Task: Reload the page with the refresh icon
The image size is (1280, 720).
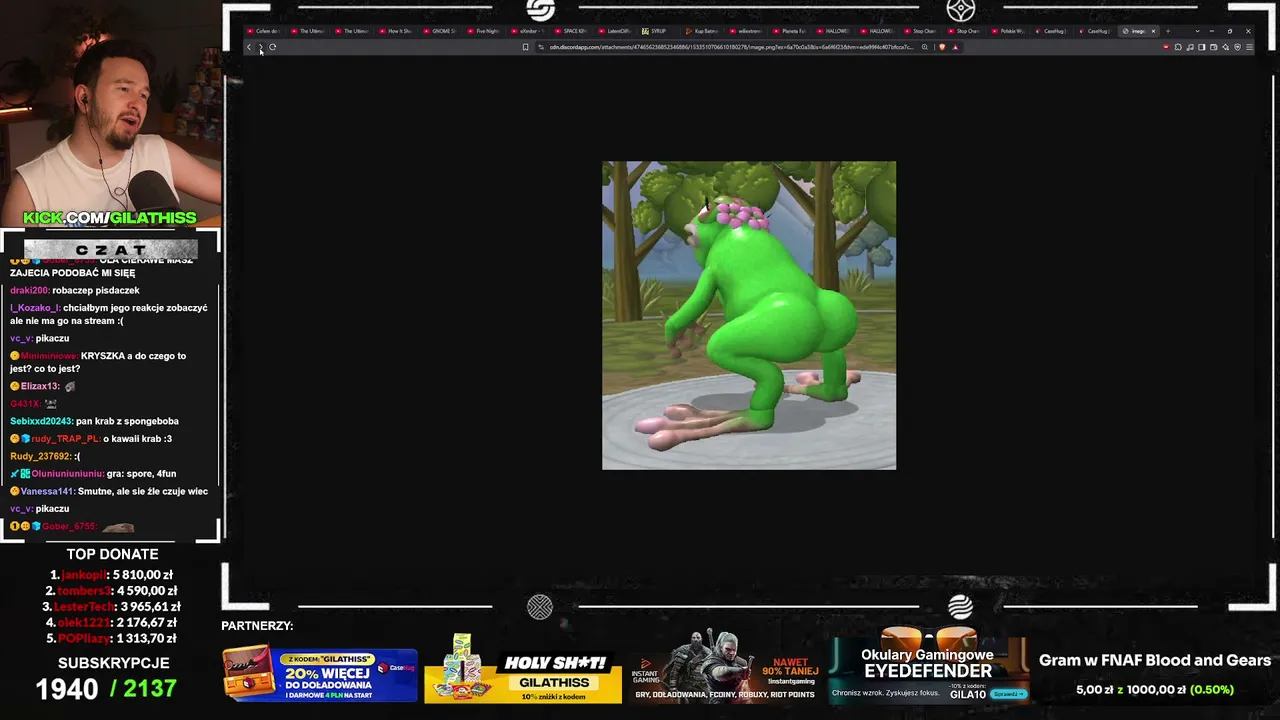Action: [272, 47]
